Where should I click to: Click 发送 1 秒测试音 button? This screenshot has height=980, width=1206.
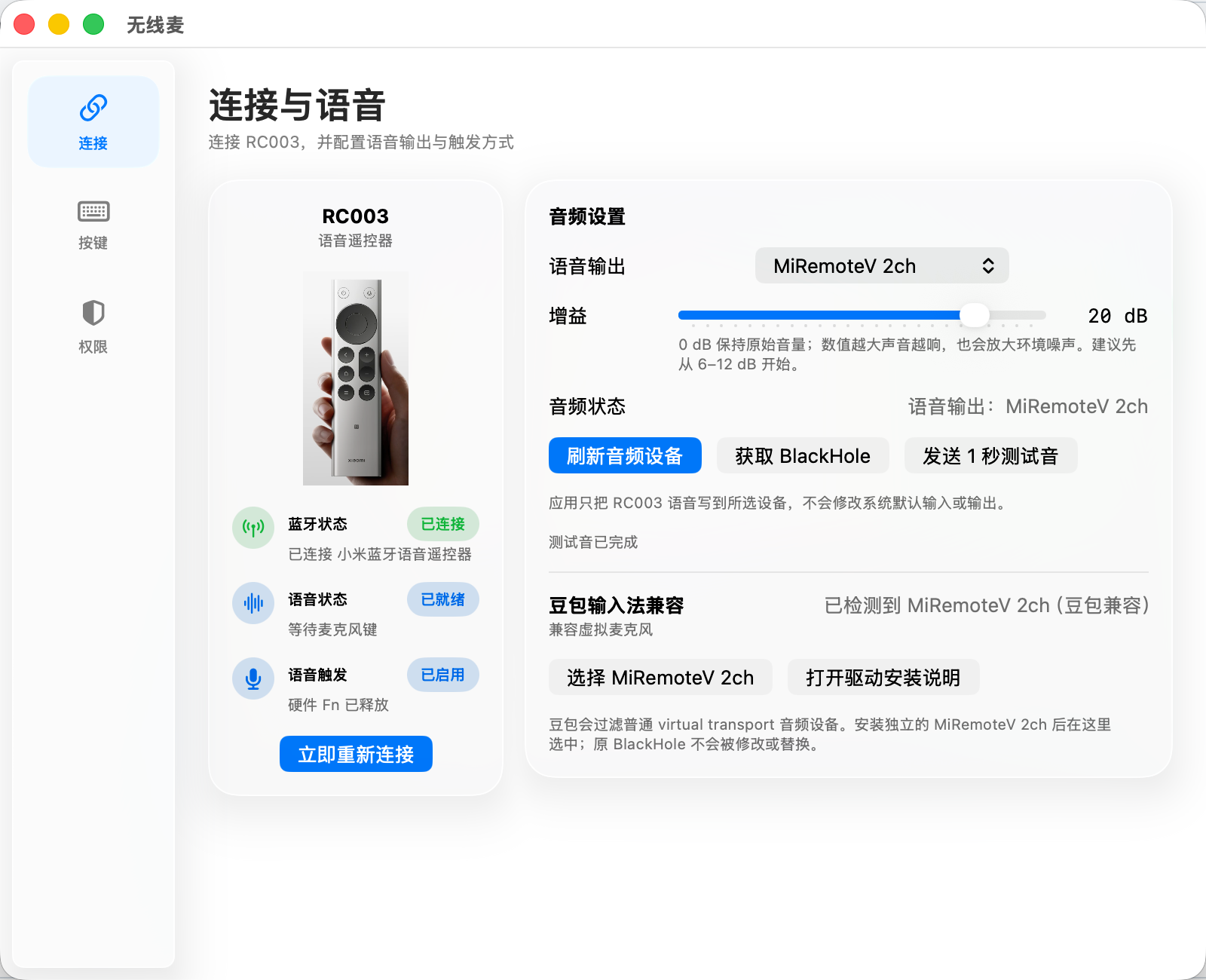point(990,455)
